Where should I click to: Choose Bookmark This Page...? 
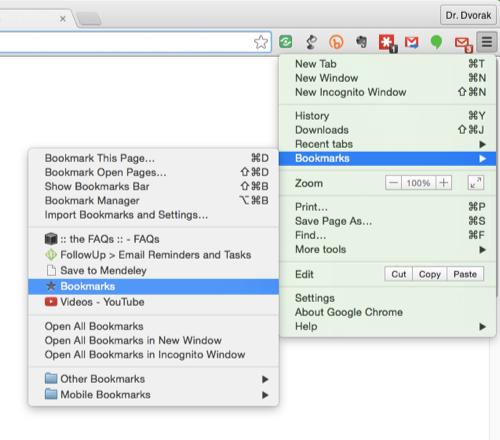pos(153,158)
